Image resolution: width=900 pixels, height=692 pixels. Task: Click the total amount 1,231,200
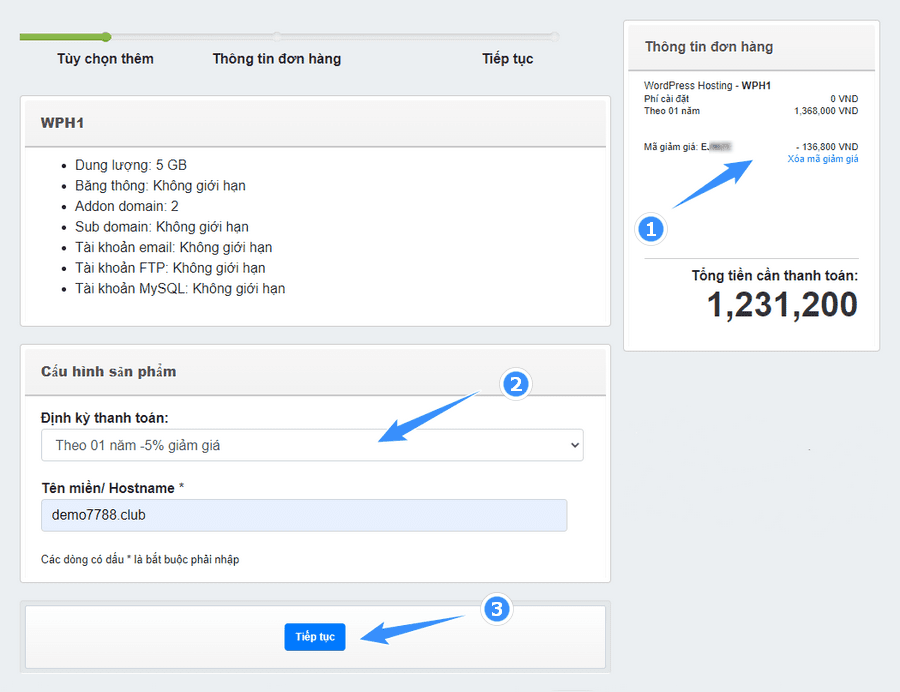782,305
